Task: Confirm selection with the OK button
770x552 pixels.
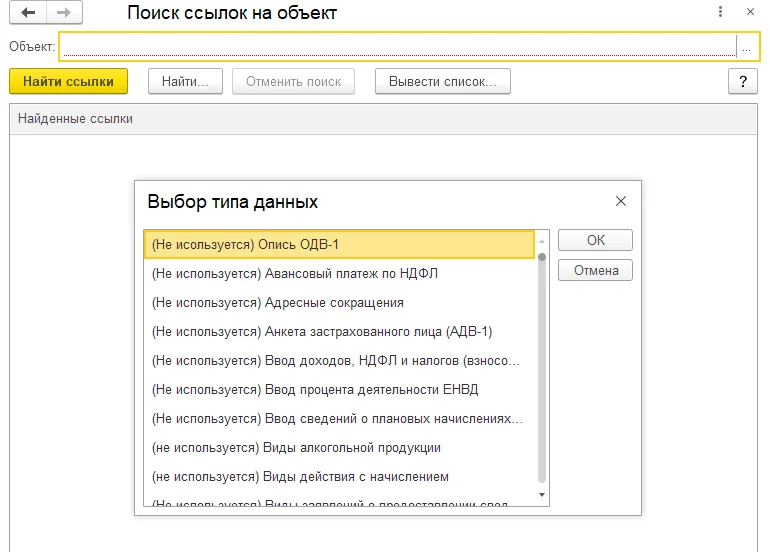Action: point(595,240)
